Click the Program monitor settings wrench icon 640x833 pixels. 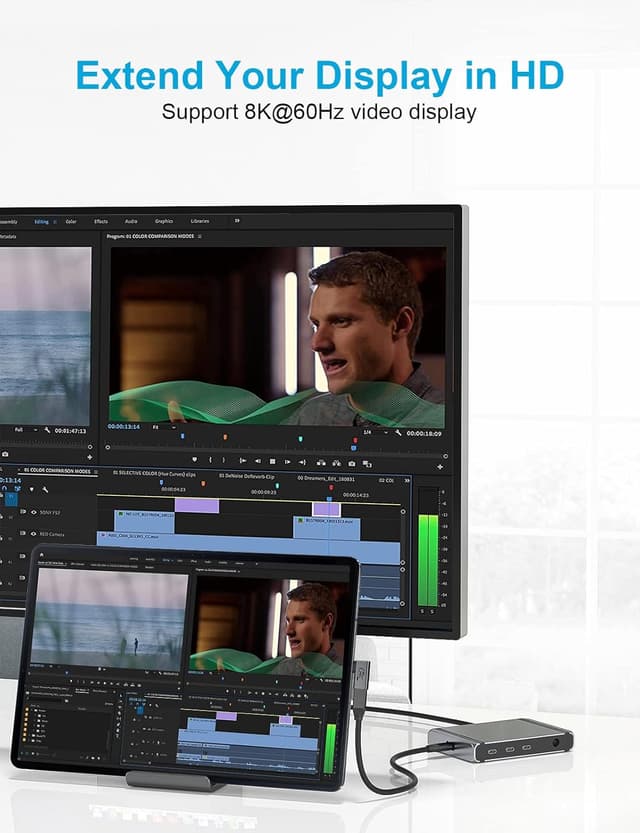[398, 433]
